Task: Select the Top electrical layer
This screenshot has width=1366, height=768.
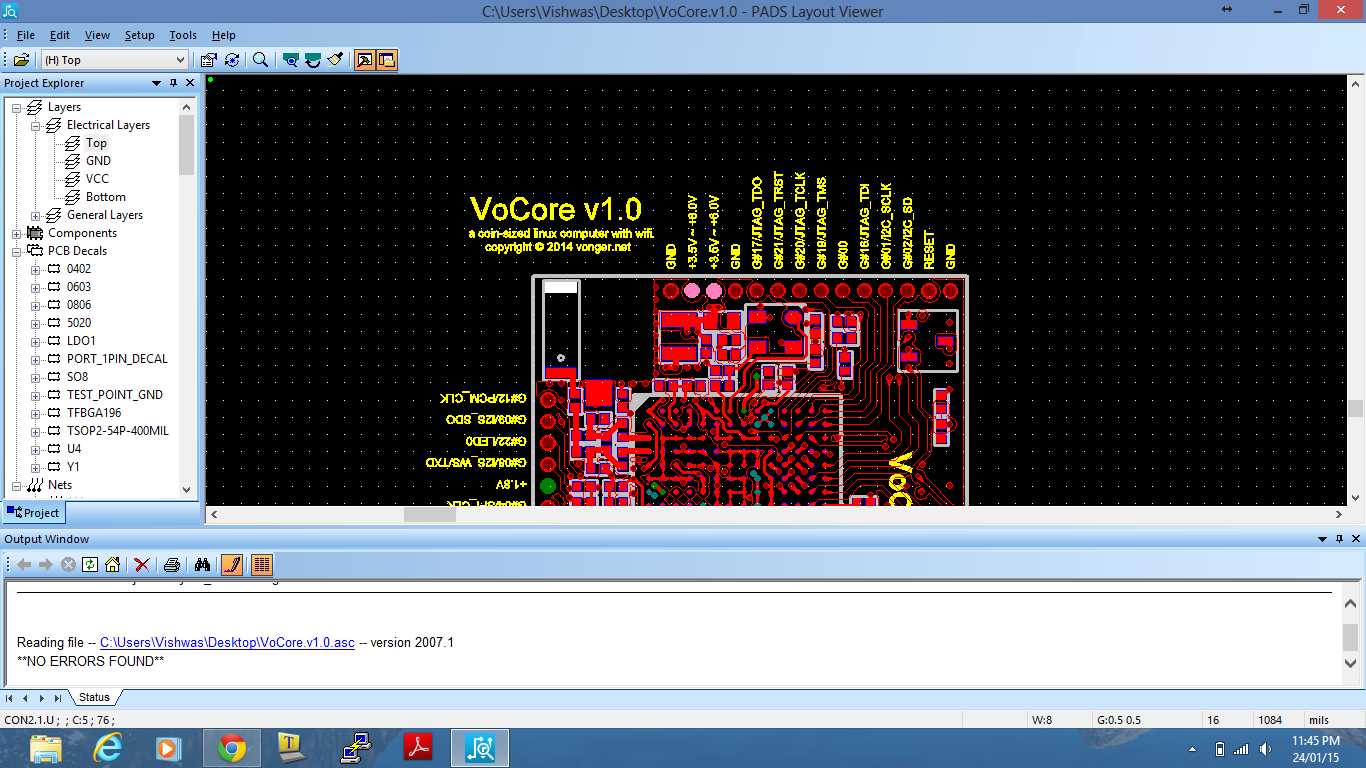Action: pyautogui.click(x=96, y=143)
